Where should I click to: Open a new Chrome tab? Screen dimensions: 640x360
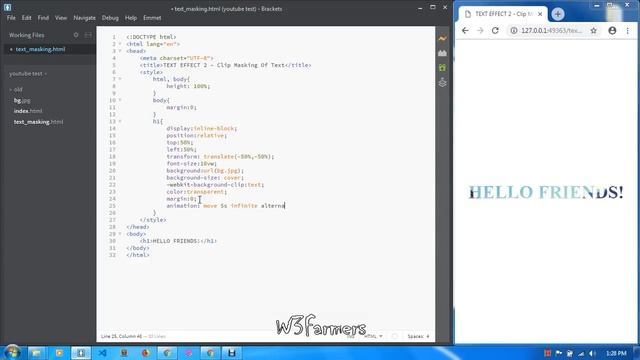point(558,14)
